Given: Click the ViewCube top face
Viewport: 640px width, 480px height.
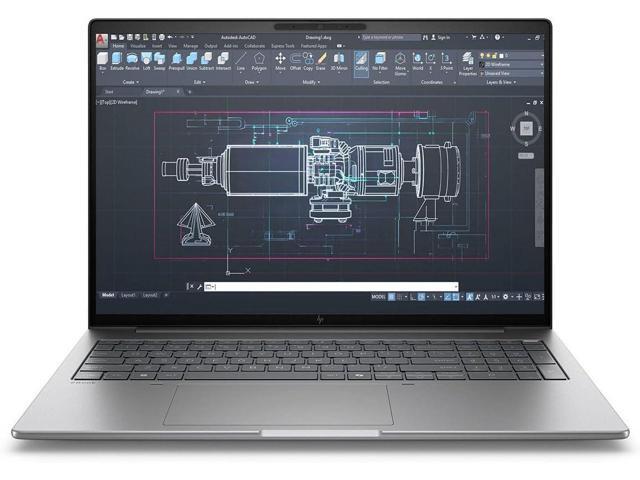Looking at the screenshot, I should tap(524, 128).
